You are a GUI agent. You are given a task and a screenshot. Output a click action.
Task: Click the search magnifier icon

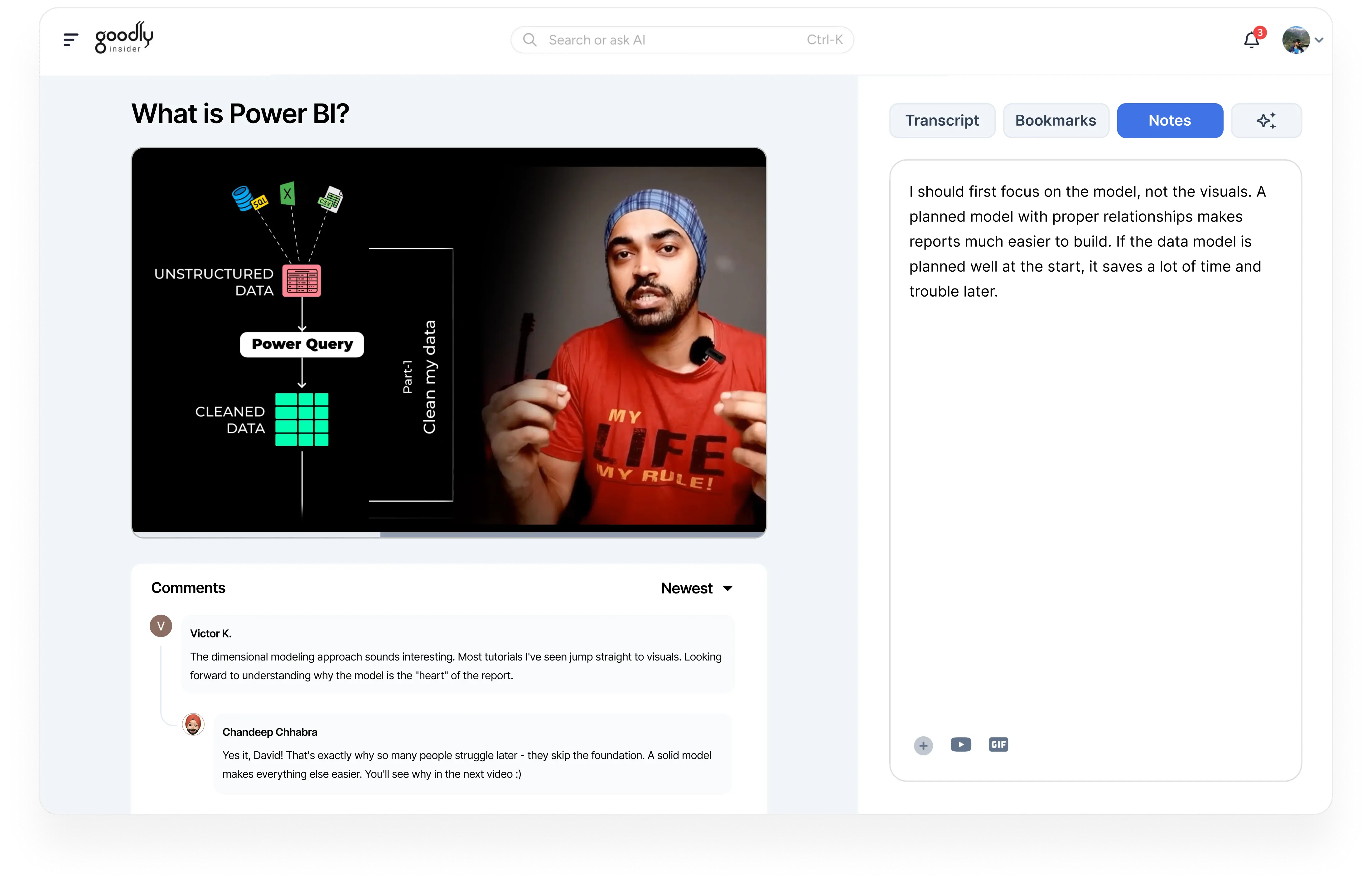(x=529, y=40)
